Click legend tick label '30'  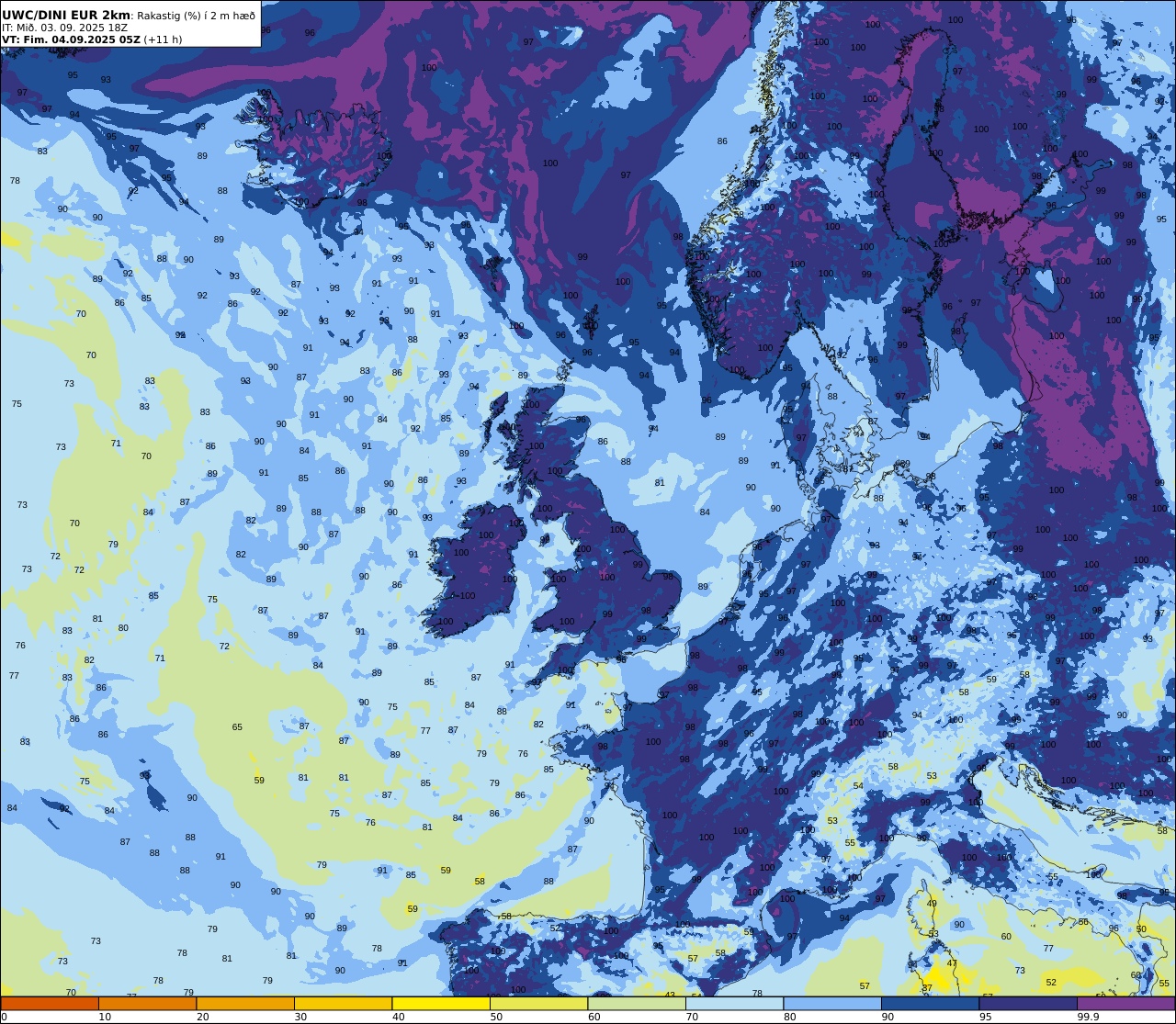300,1017
